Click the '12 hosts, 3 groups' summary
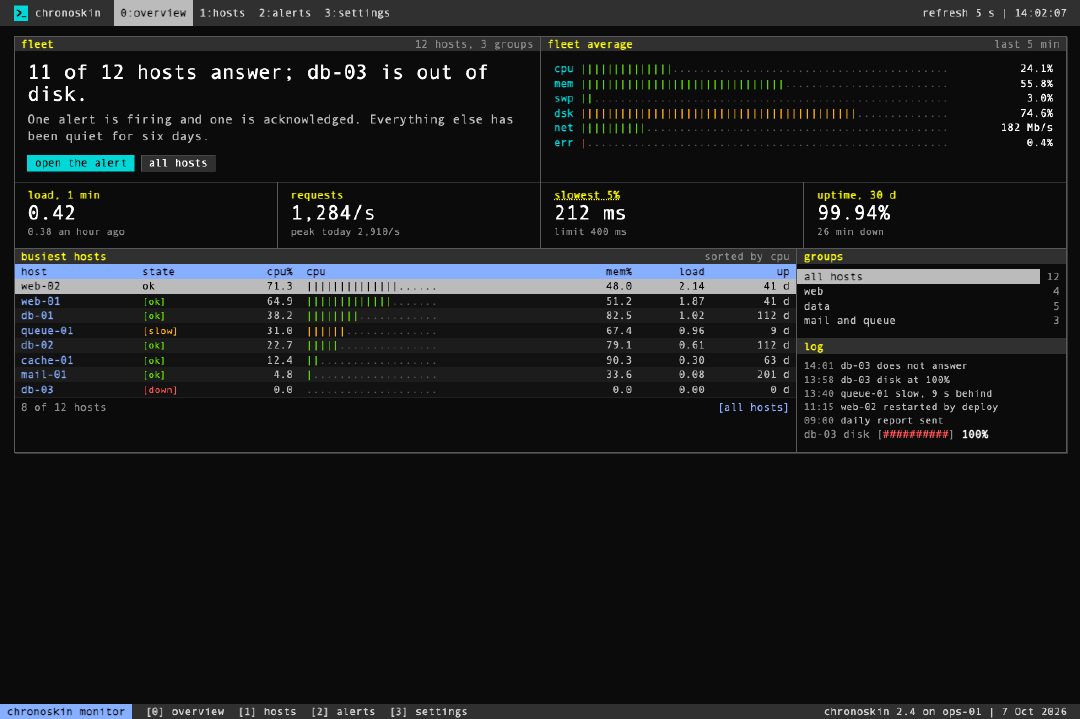Image resolution: width=1080 pixels, height=719 pixels. 474,45
